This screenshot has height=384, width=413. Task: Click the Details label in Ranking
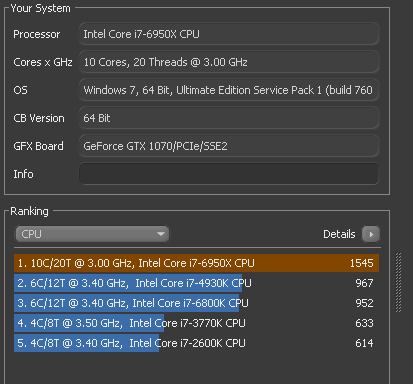(x=339, y=234)
